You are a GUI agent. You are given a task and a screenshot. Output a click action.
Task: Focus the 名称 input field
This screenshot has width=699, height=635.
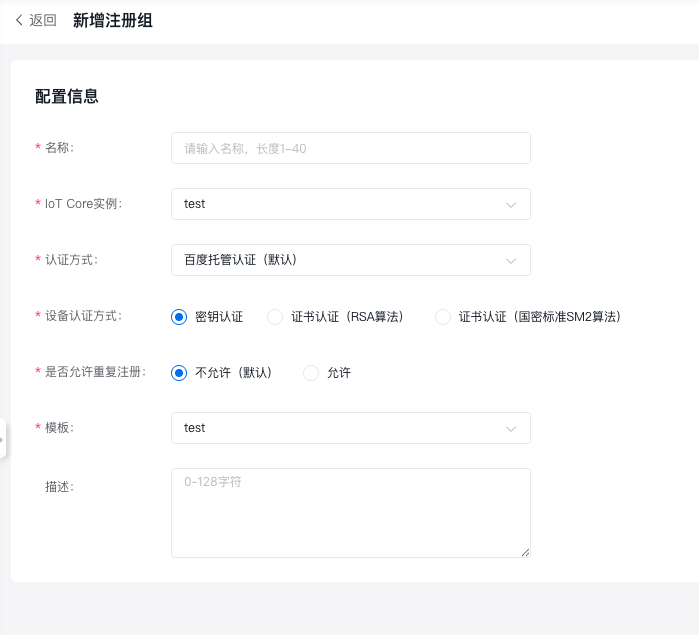pos(350,148)
